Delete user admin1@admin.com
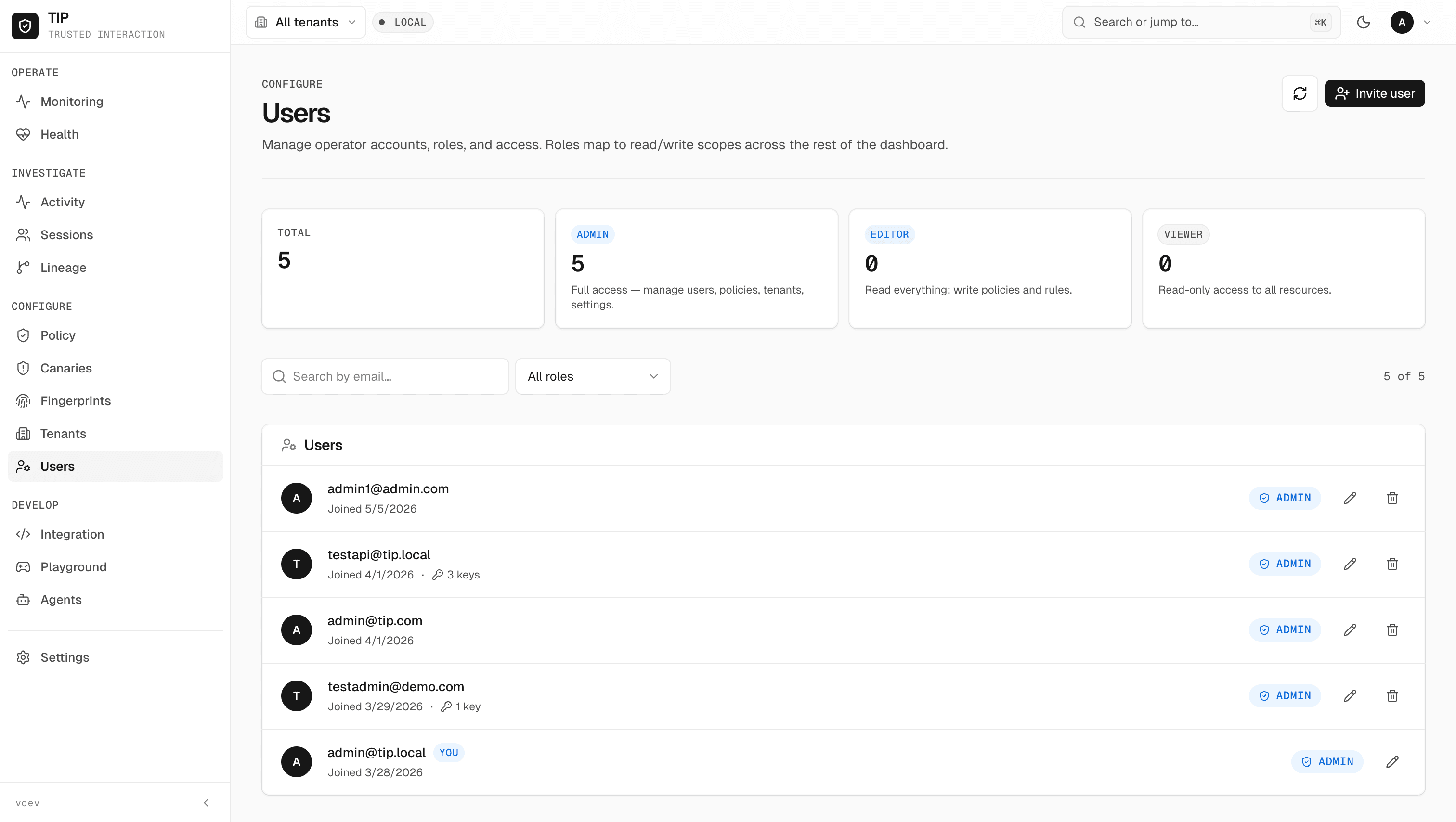 click(1392, 498)
